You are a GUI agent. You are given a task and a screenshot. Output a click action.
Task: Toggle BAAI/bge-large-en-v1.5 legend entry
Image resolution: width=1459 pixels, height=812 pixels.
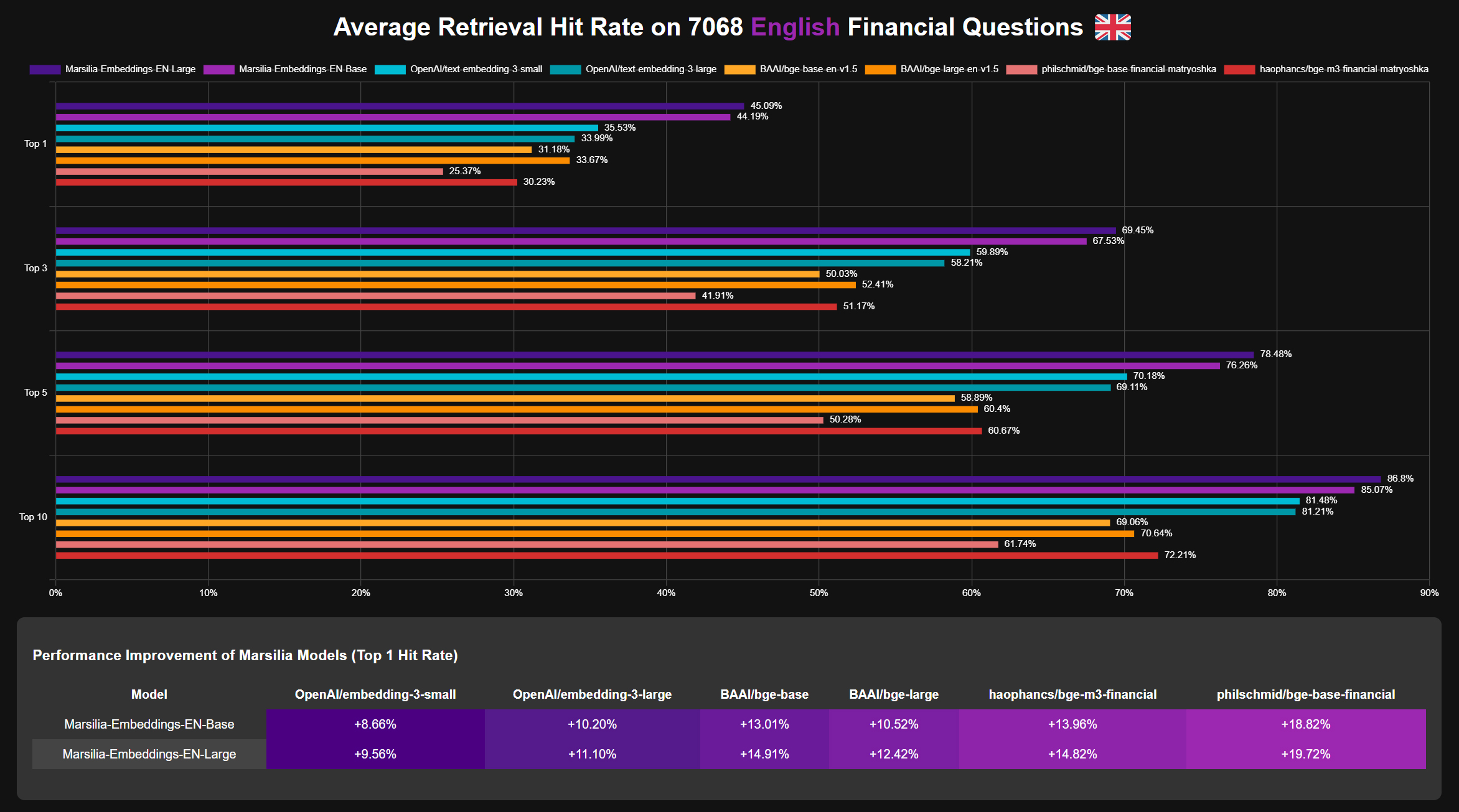[949, 69]
